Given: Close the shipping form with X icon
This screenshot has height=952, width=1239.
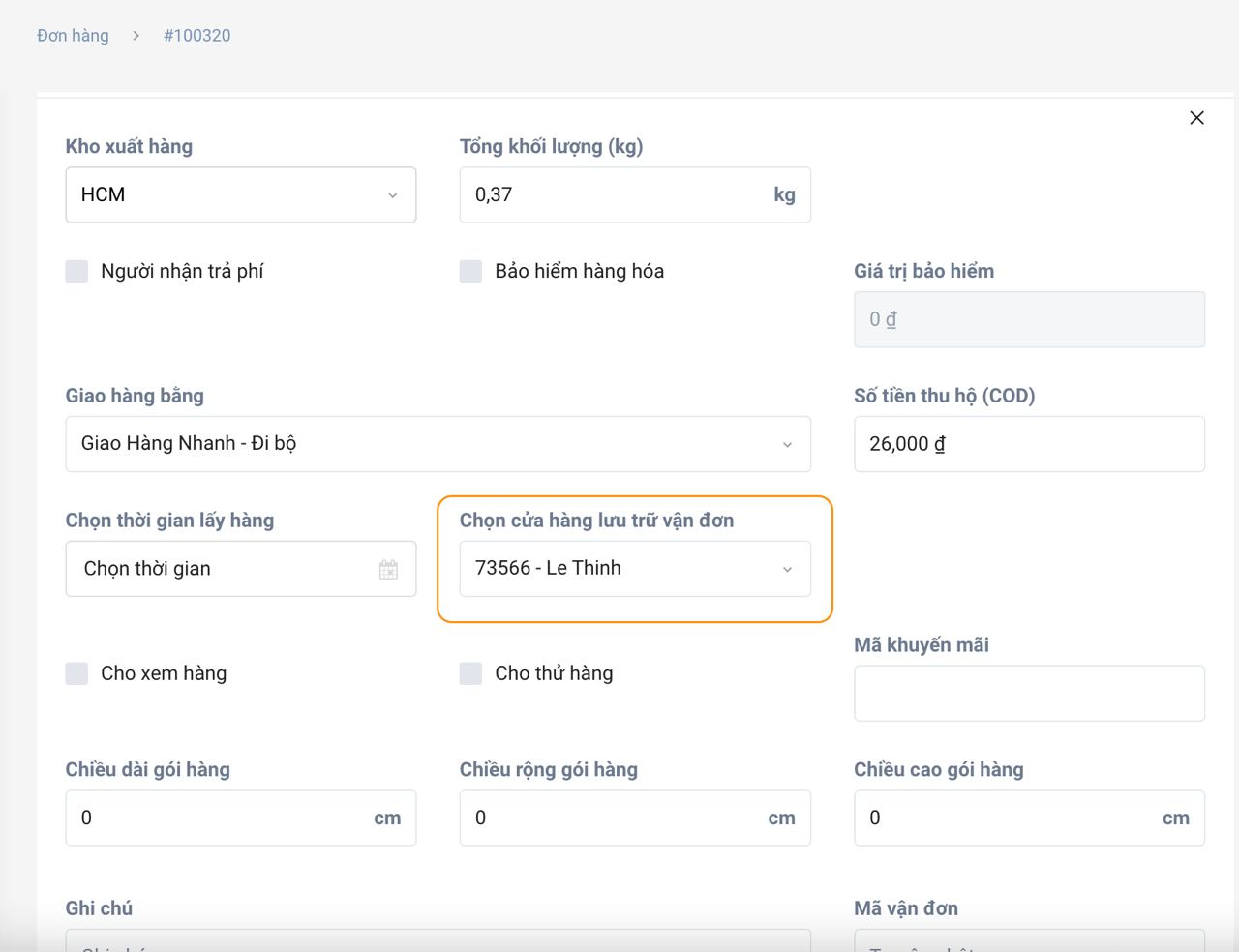Looking at the screenshot, I should pos(1196,118).
